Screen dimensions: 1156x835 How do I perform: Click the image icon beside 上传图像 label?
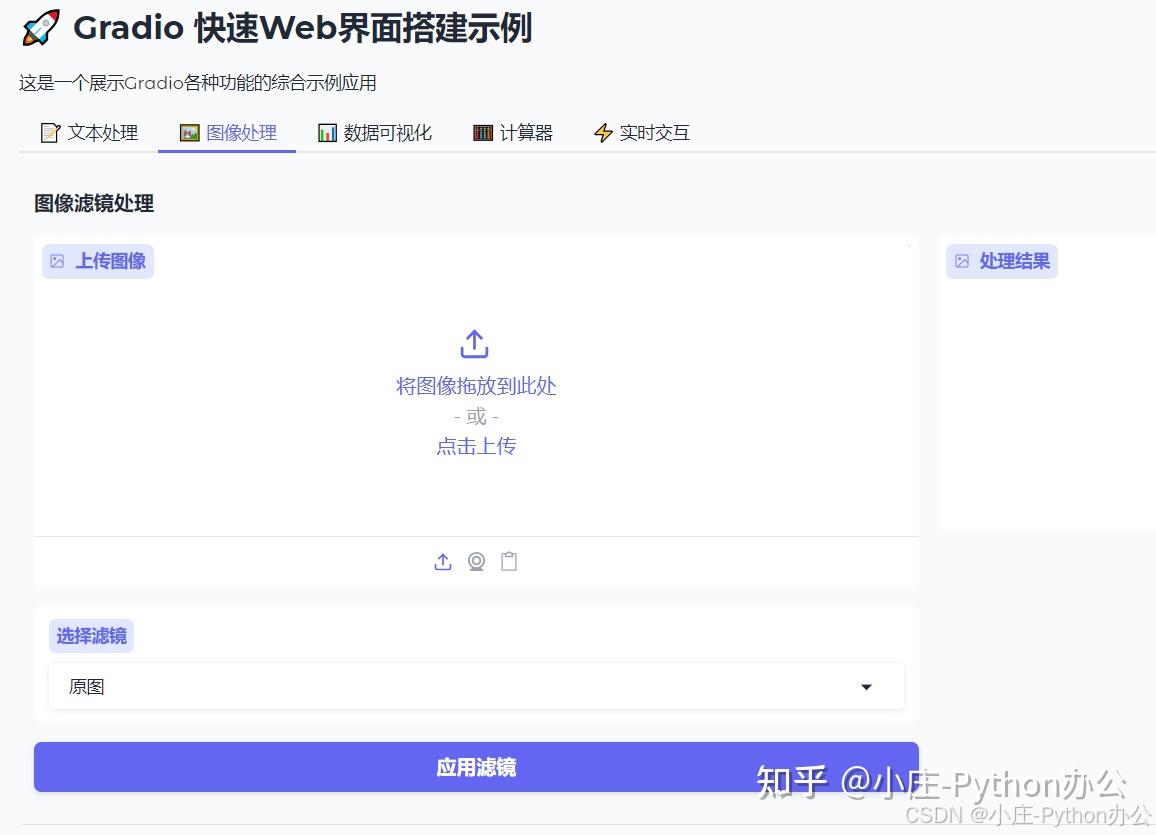56,260
